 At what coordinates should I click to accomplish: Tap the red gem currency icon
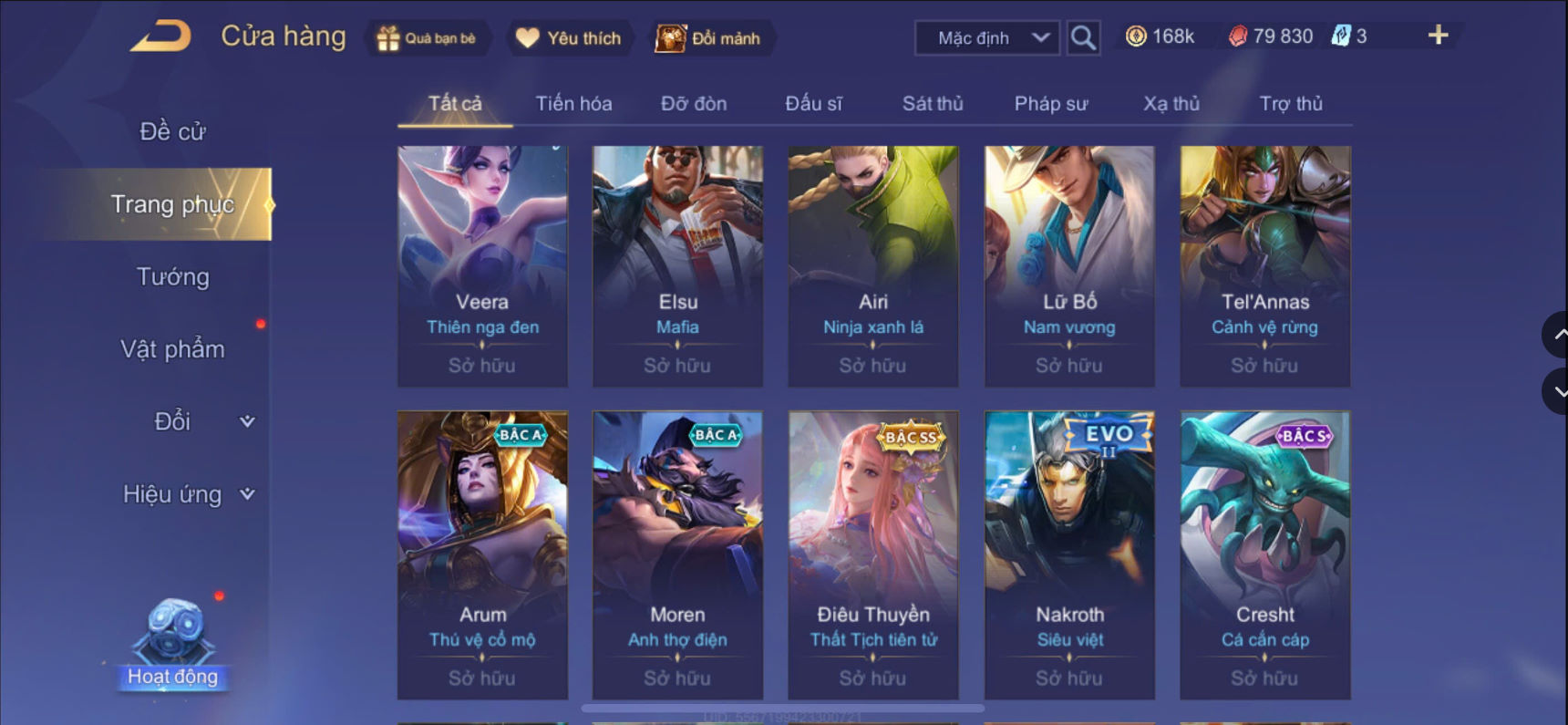(x=1237, y=36)
